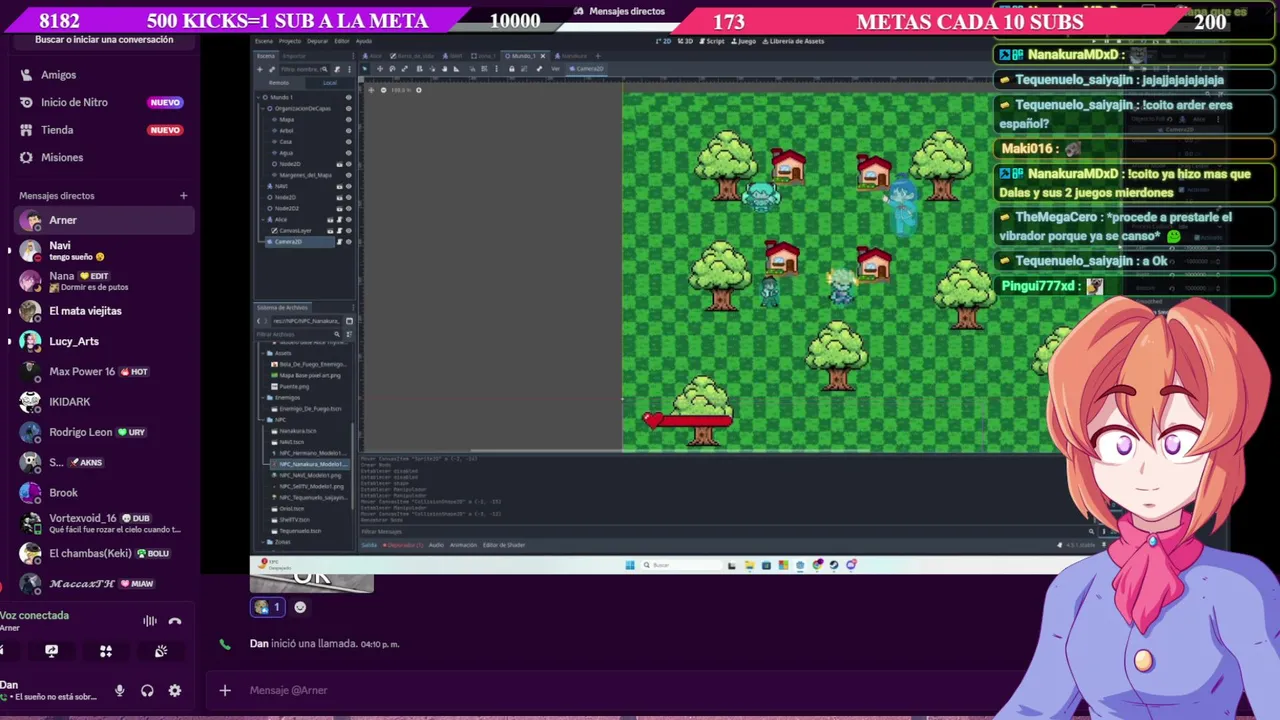Image resolution: width=1280 pixels, height=720 pixels.
Task: Open Editor menu in Godot
Action: point(342,41)
